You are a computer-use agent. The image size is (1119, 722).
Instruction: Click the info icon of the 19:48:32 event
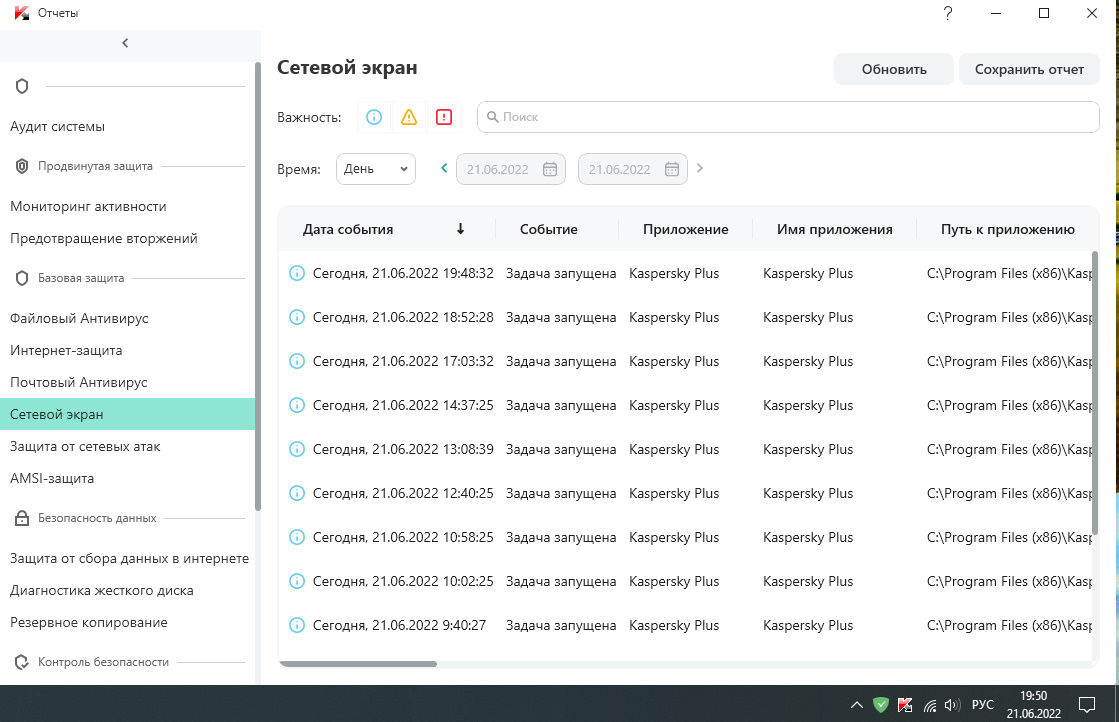[297, 273]
